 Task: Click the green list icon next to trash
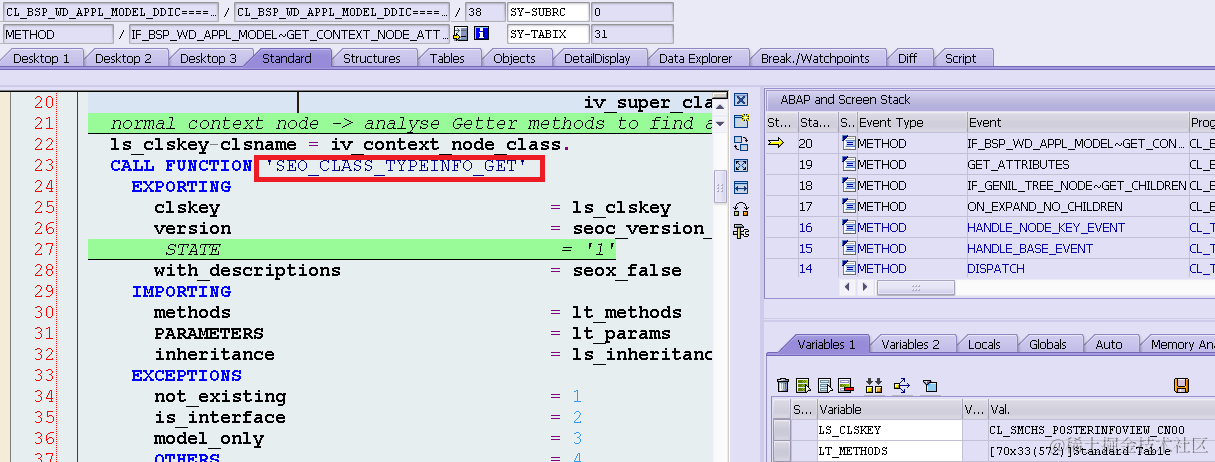tap(803, 385)
